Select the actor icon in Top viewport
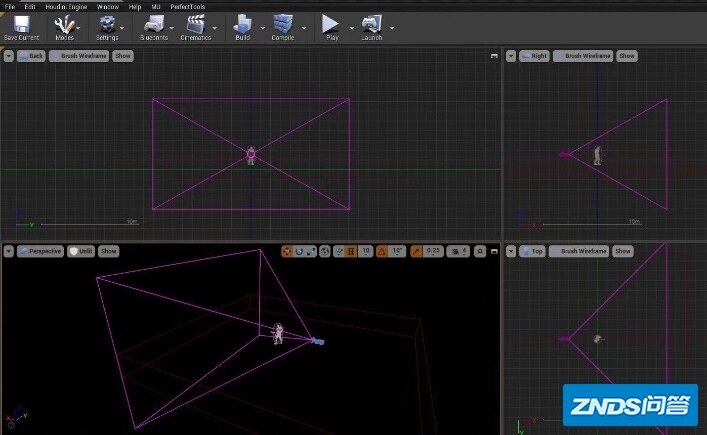The width and height of the screenshot is (707, 435). click(x=597, y=339)
